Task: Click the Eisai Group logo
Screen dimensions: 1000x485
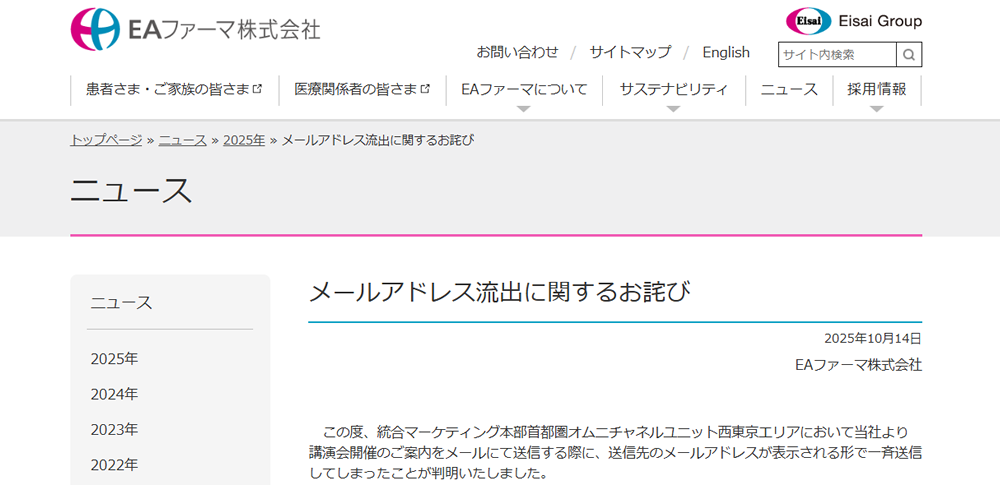Action: [x=853, y=21]
